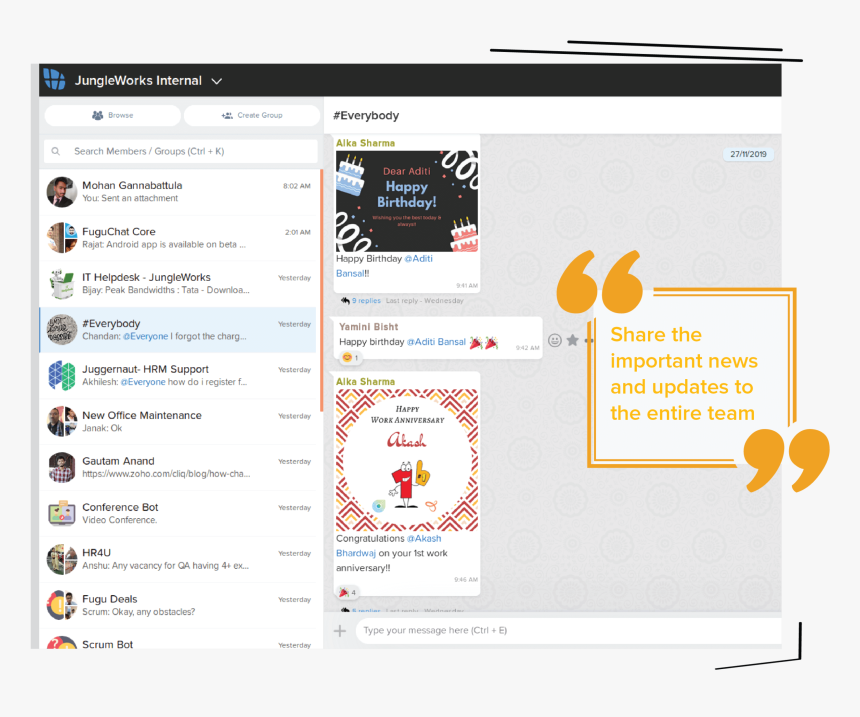860x717 pixels.
Task: Open Gautam Anand direct chat
Action: point(179,467)
